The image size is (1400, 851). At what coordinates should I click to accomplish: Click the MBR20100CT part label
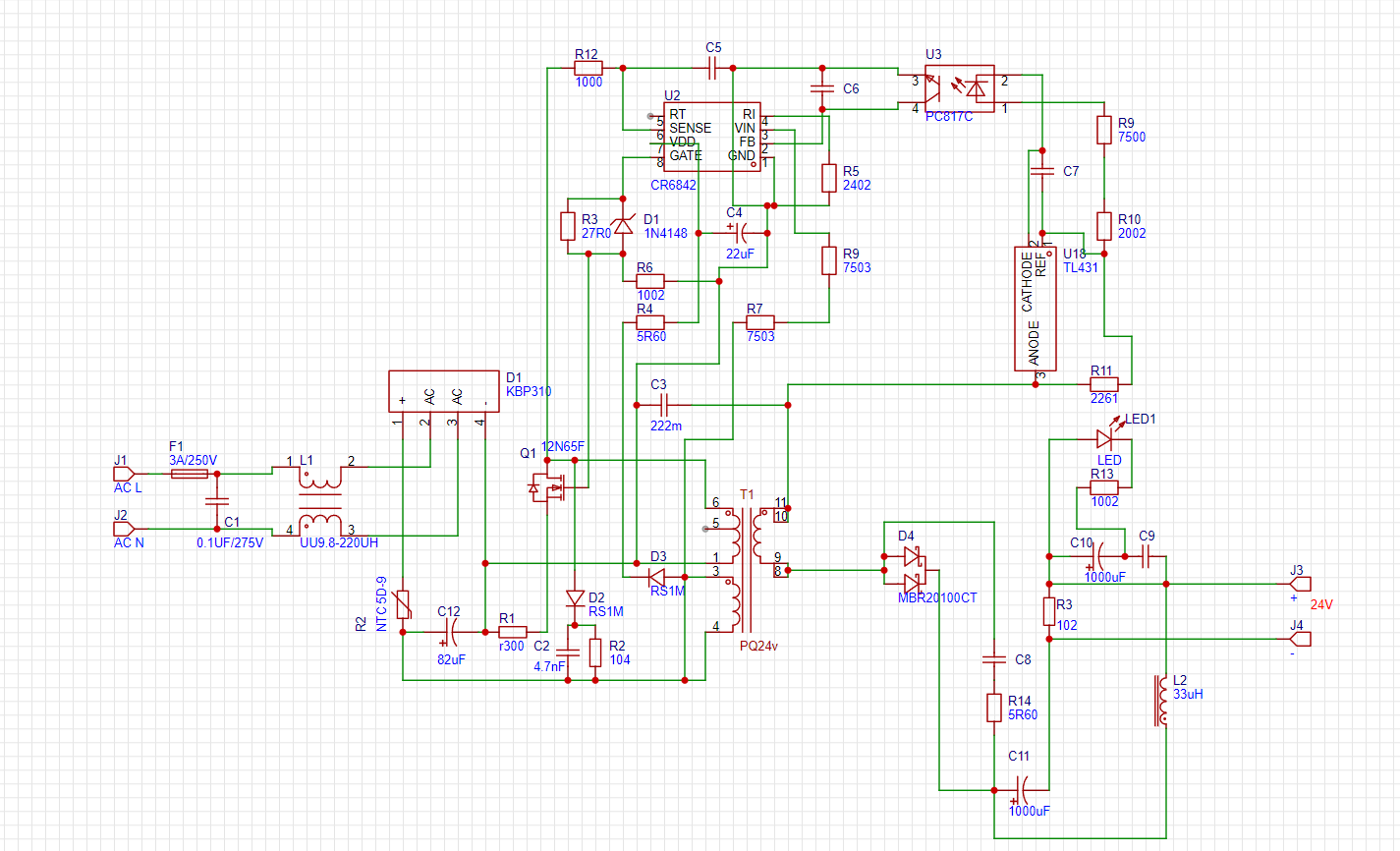point(937,597)
